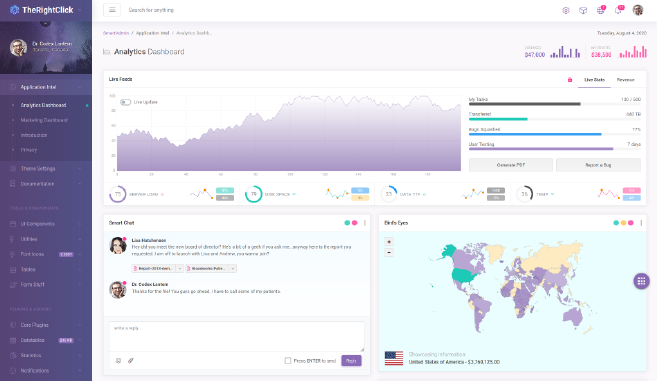657x381 pixels.
Task: Click Lisa Hutchinson's chat avatar
Action: 118,246
